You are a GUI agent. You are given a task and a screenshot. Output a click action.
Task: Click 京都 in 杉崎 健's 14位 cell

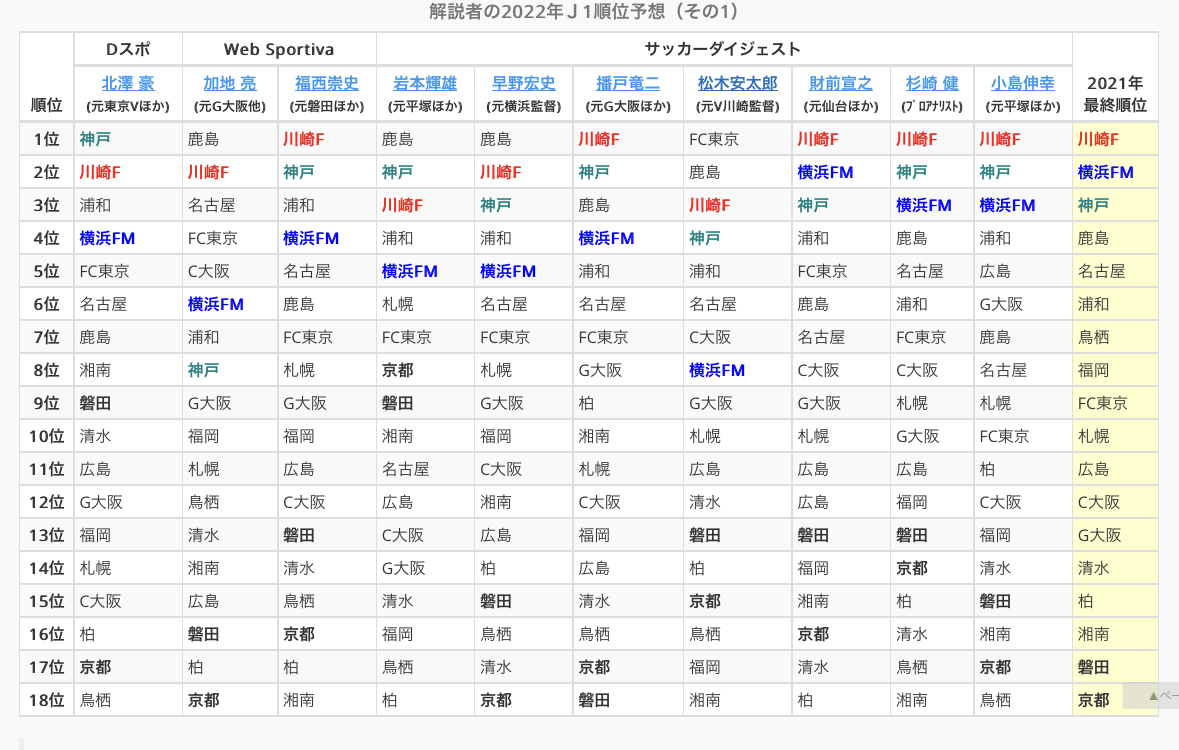[912, 569]
